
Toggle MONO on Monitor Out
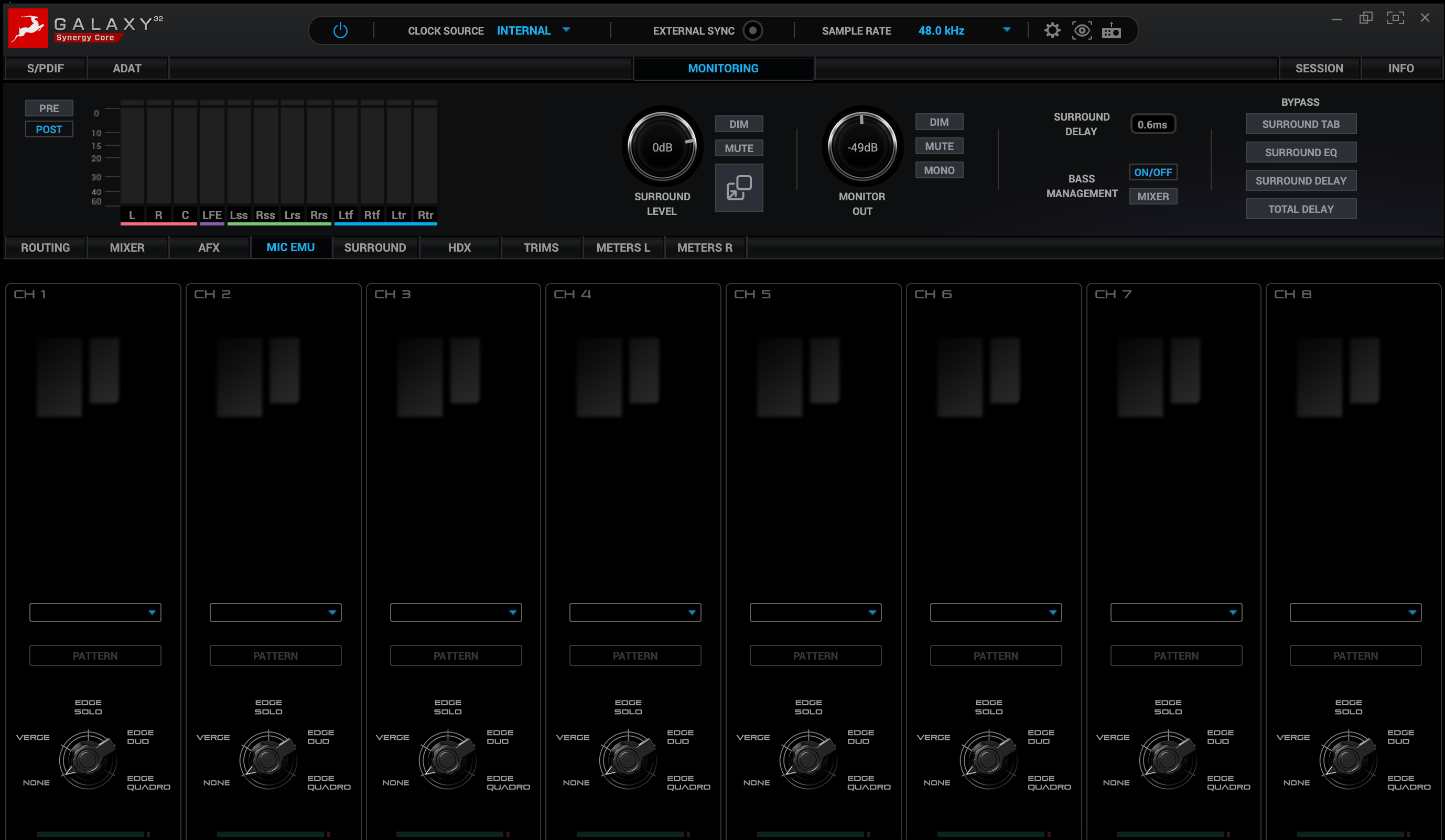click(939, 170)
